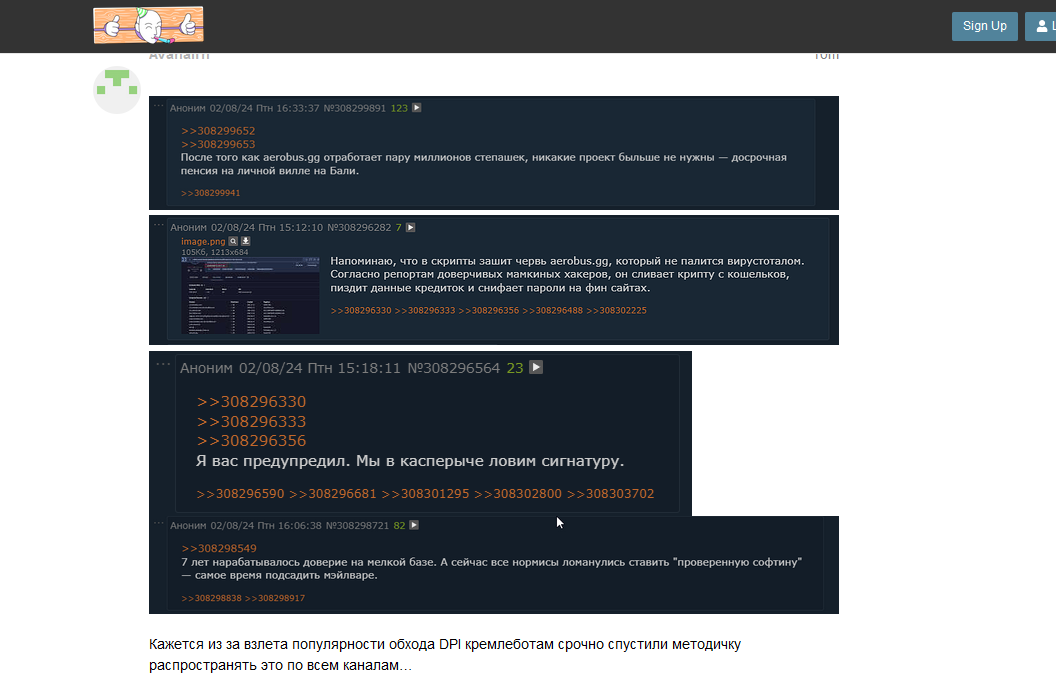Click paragraph 'Кажется из за взлета популярности'
1056x682 pixels.
point(444,654)
